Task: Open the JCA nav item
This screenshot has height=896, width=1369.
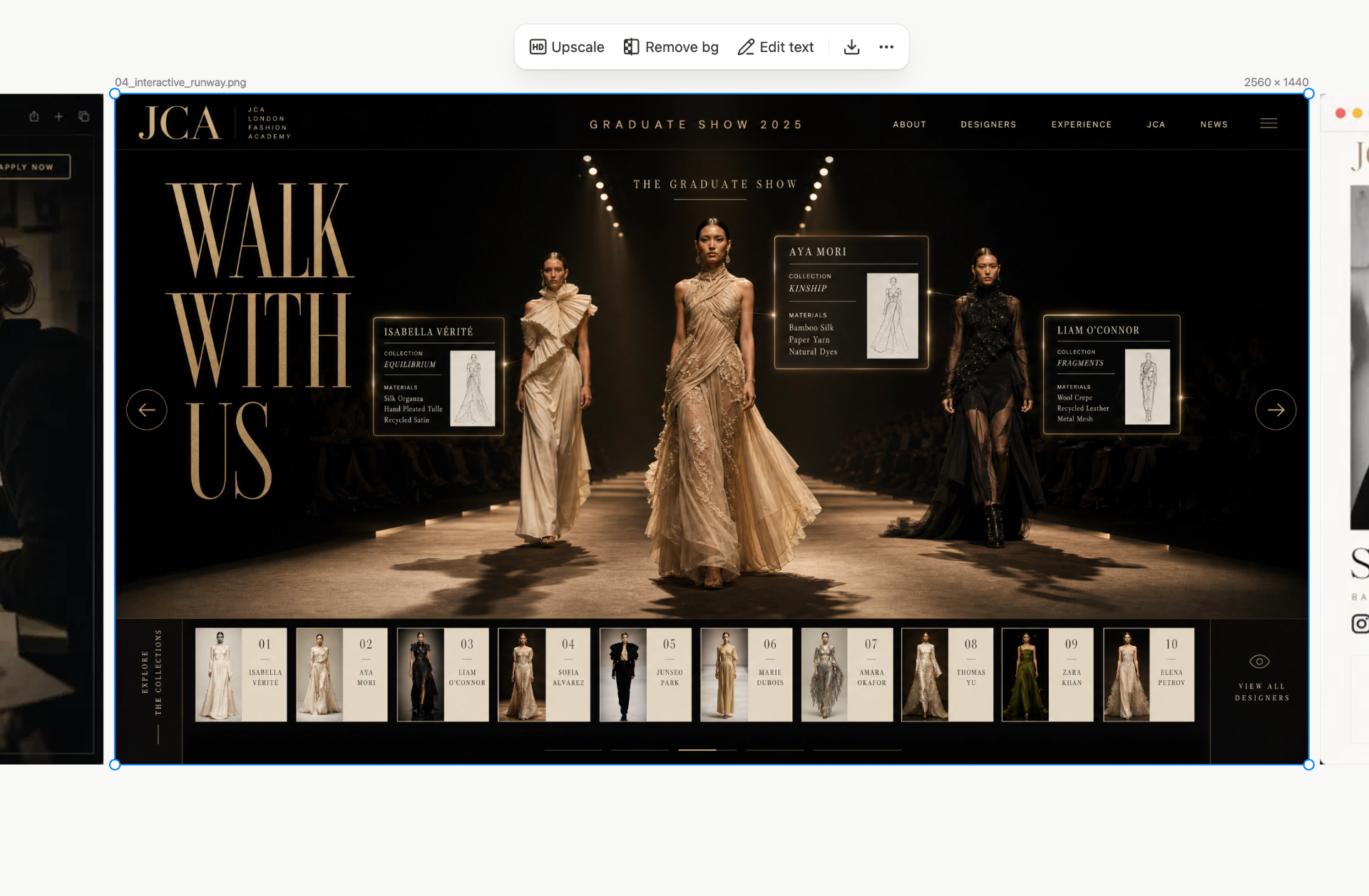Action: (x=1156, y=124)
